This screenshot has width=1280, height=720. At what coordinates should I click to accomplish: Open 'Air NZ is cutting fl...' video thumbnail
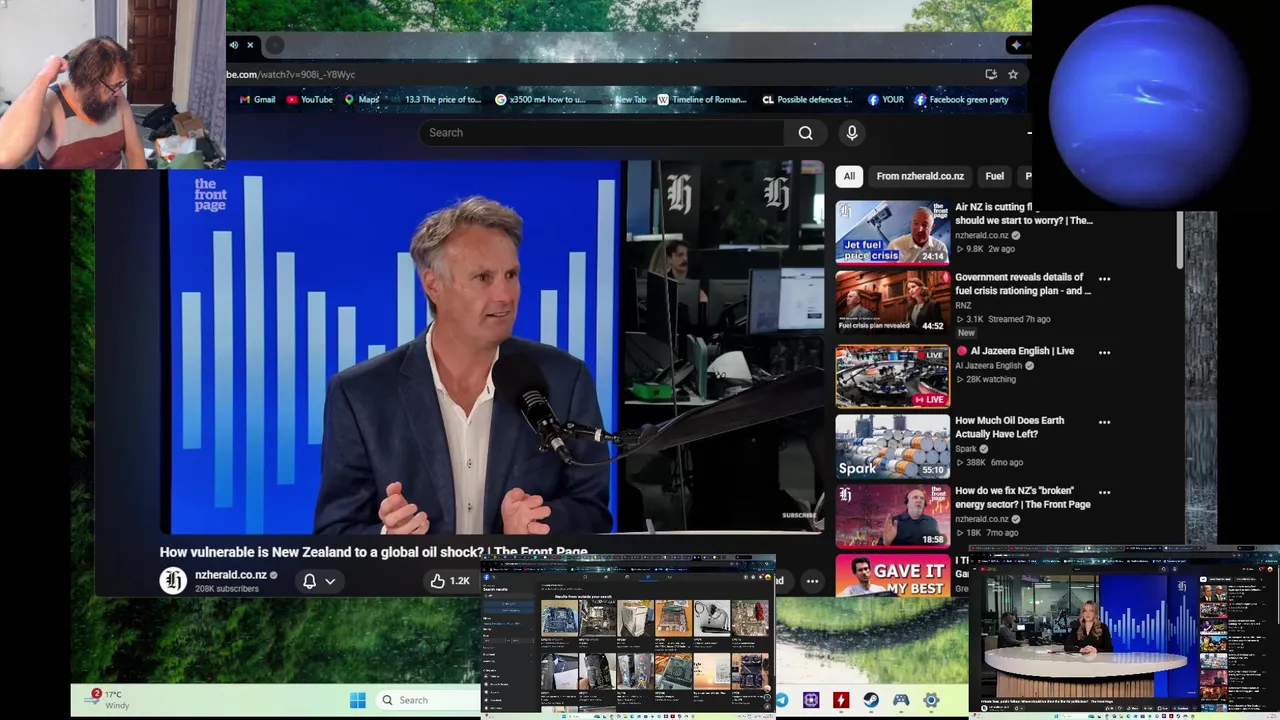coord(893,232)
